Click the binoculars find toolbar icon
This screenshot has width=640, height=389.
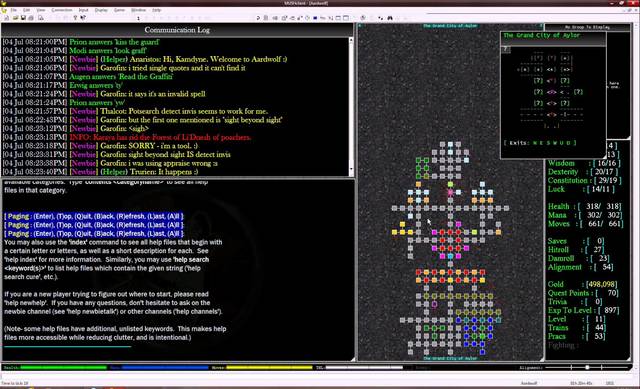pos(390,18)
